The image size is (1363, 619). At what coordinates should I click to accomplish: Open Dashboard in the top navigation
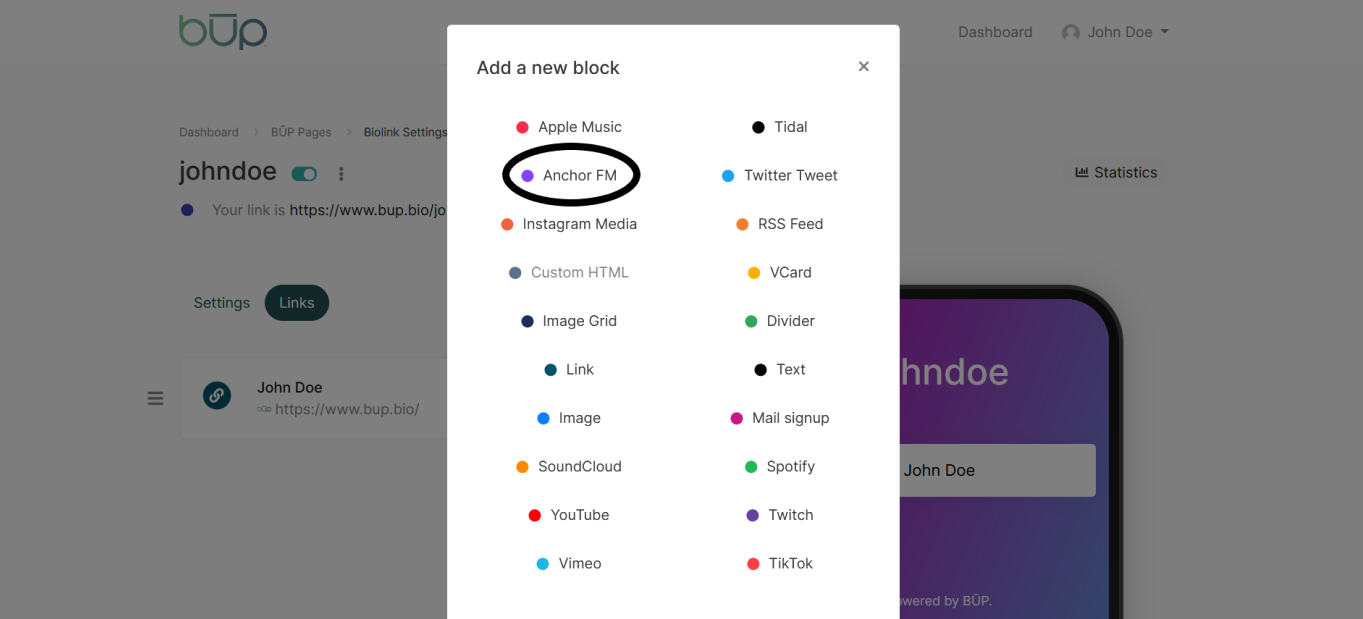coord(994,32)
